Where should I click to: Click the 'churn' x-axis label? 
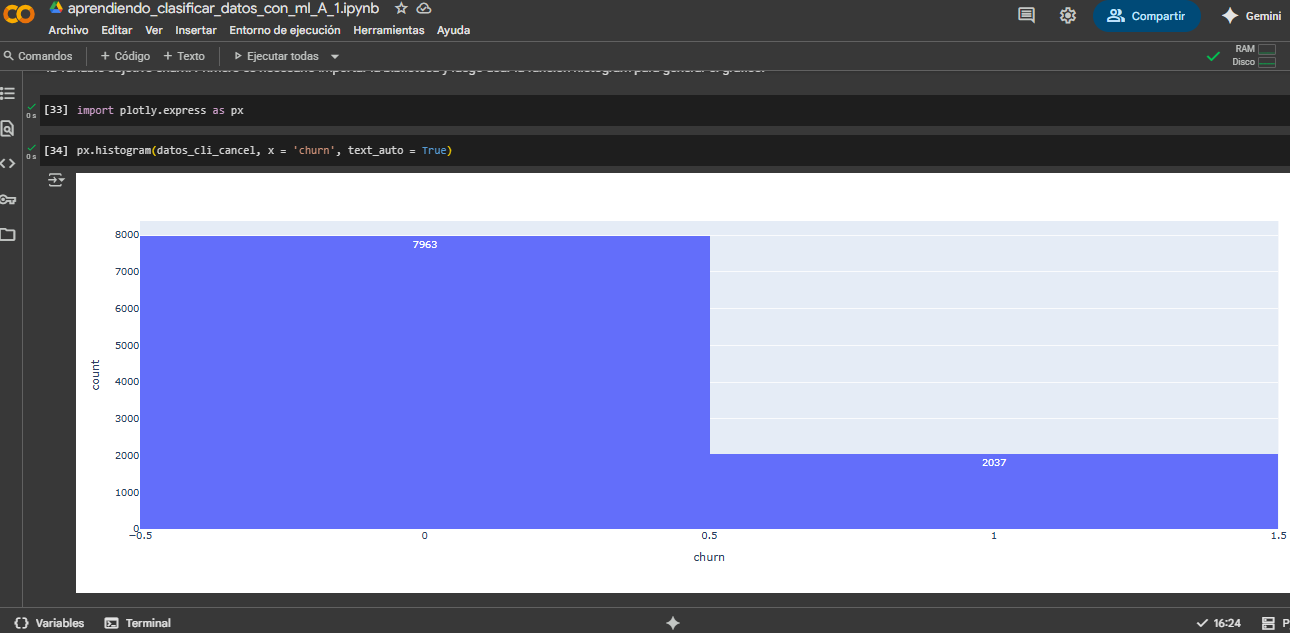click(x=709, y=557)
